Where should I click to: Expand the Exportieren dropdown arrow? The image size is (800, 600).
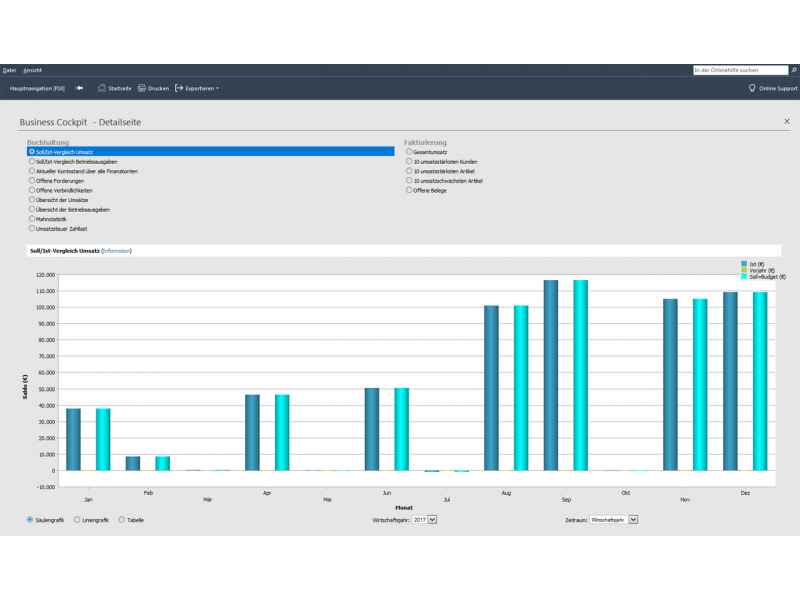[217, 89]
